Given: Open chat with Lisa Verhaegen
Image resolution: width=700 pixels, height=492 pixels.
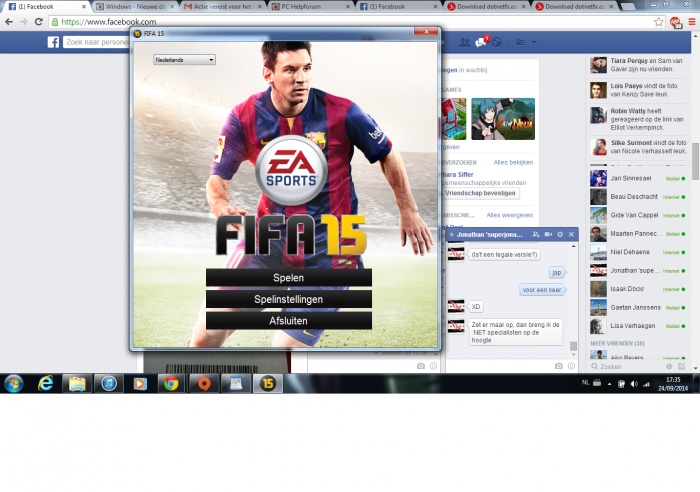Looking at the screenshot, I should click(638, 326).
